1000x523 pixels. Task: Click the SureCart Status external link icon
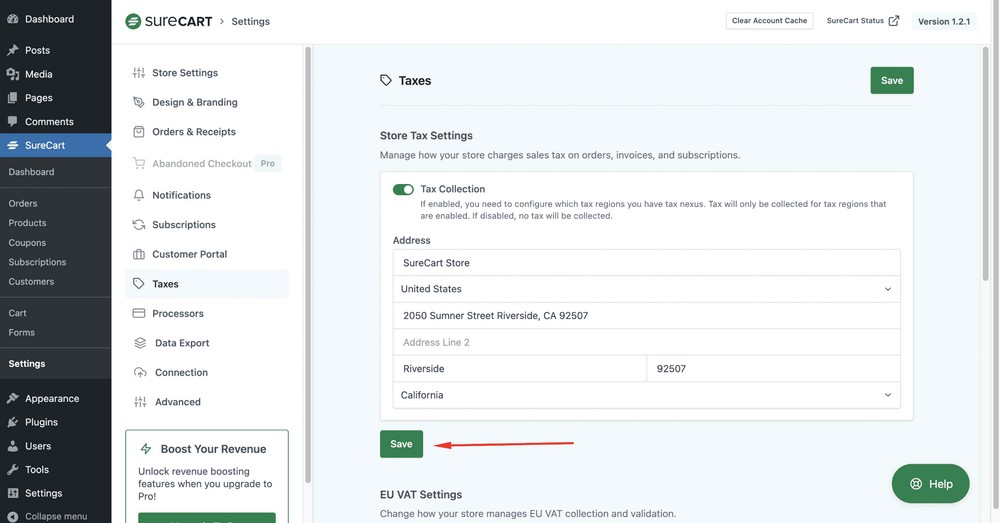(x=893, y=20)
